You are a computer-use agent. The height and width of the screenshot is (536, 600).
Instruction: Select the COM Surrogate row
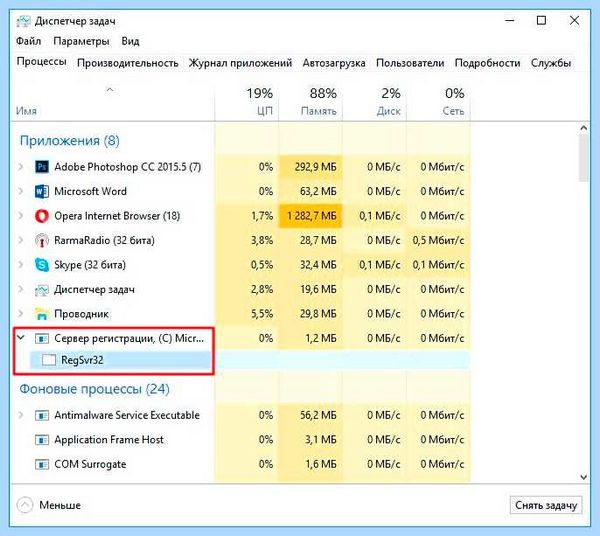[242, 464]
